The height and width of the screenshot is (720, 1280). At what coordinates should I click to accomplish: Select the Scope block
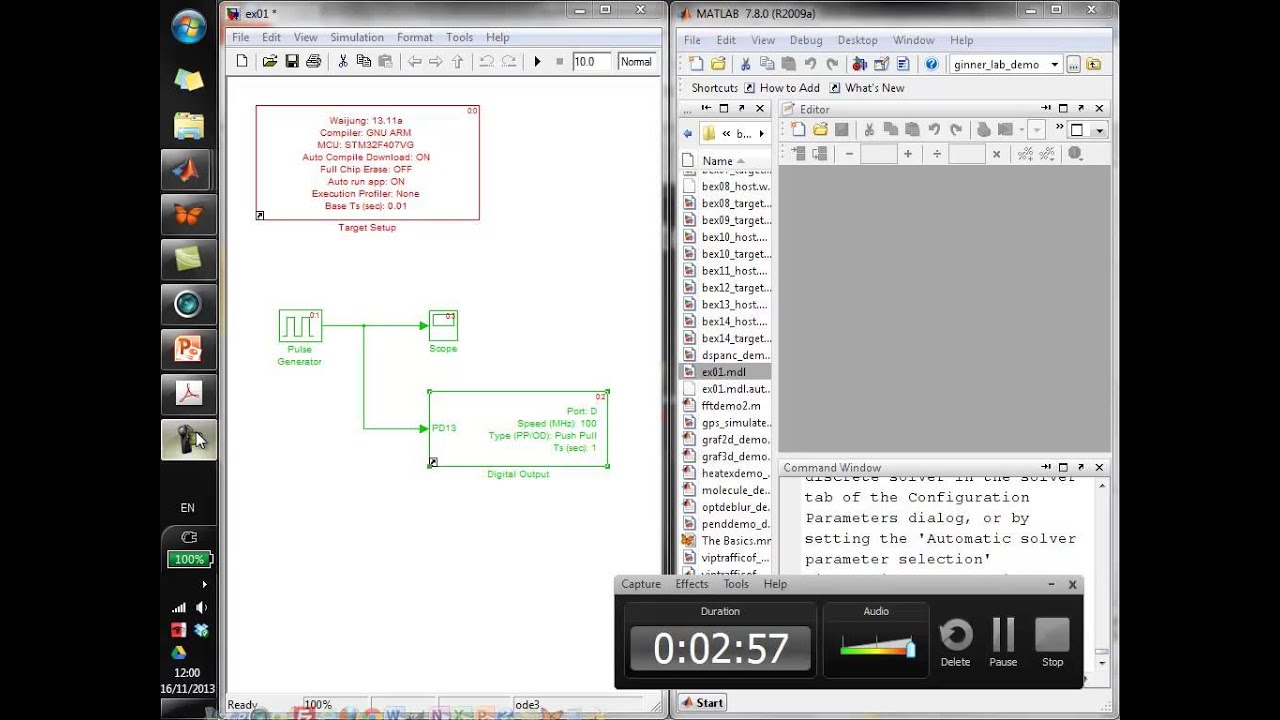(443, 325)
